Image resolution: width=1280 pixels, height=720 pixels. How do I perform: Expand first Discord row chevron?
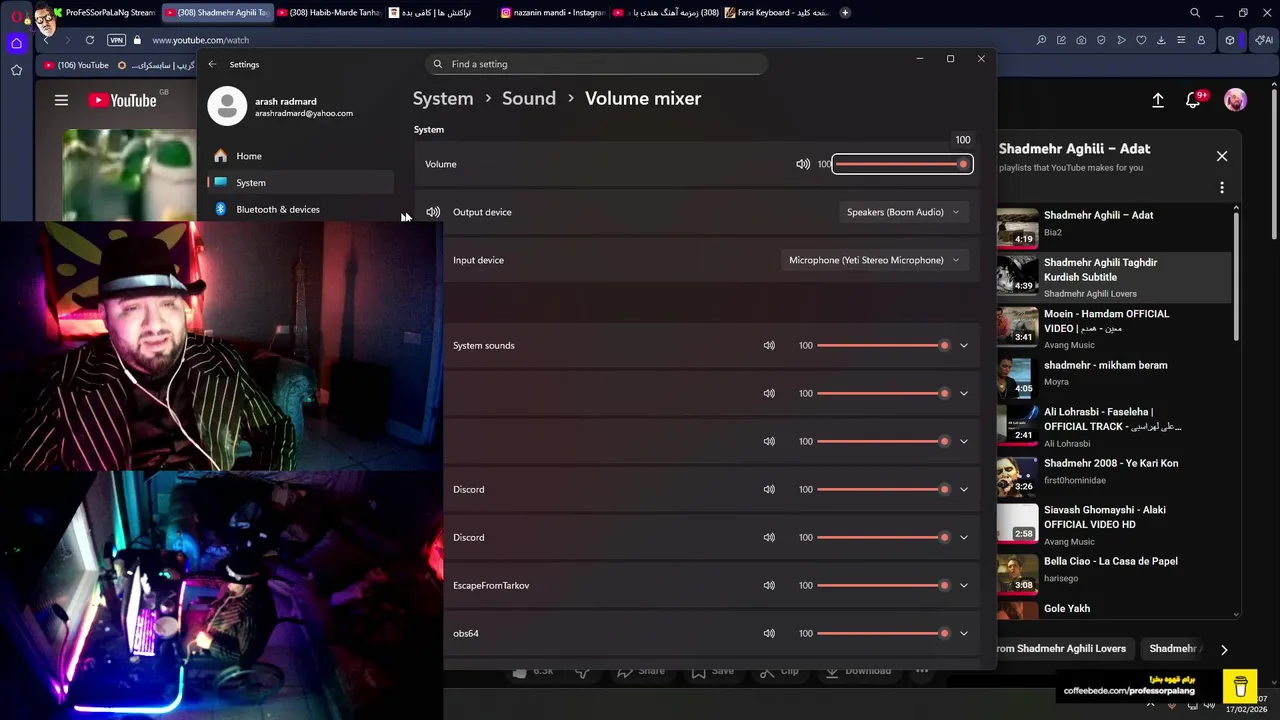coord(964,489)
